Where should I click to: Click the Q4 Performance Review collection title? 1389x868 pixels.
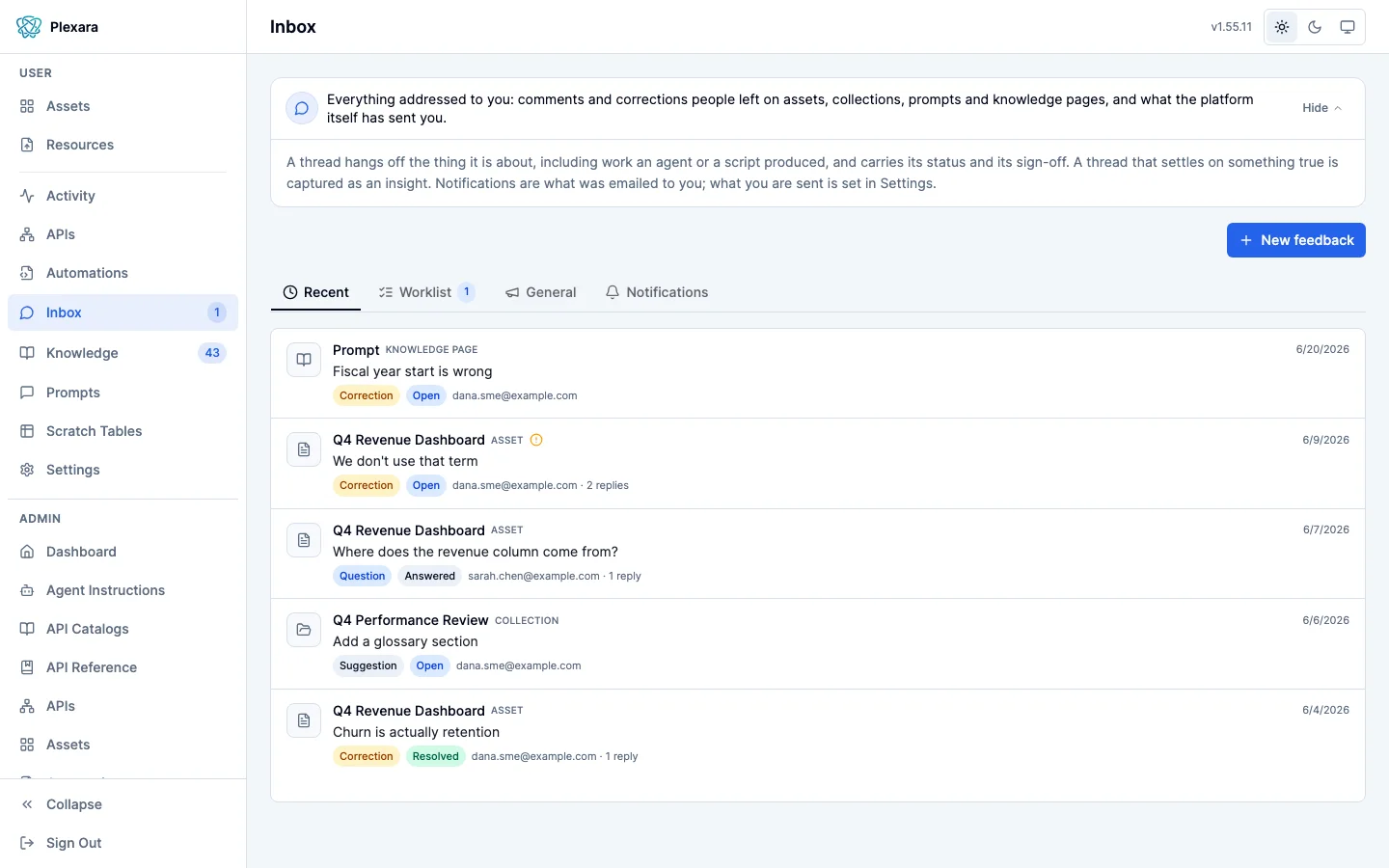(411, 620)
